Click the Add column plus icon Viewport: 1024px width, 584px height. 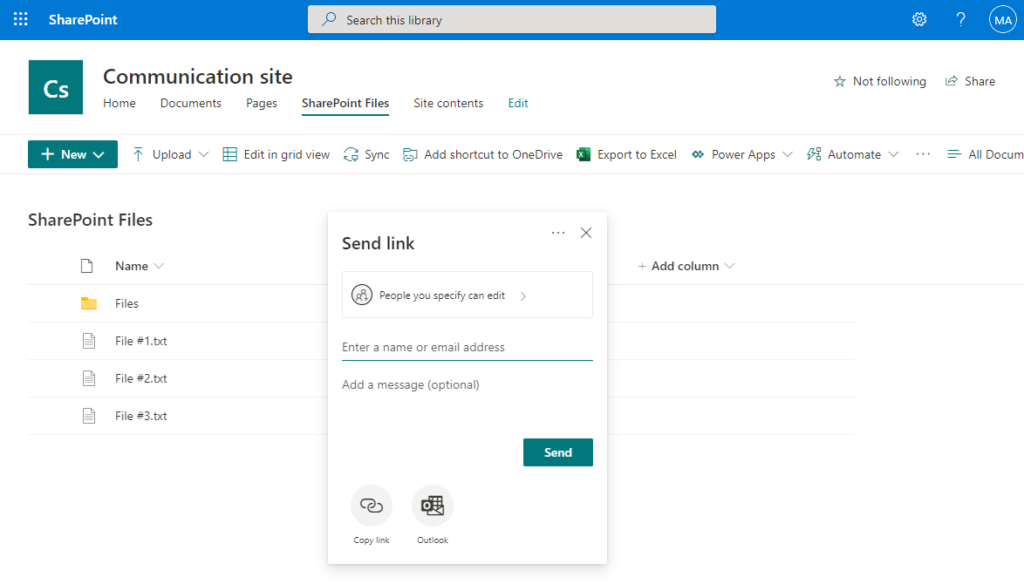tap(642, 266)
